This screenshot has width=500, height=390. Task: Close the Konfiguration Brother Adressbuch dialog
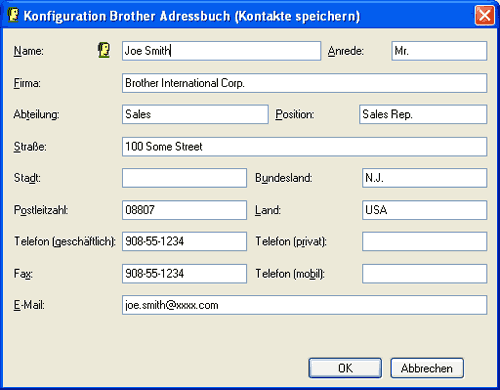pos(484,15)
